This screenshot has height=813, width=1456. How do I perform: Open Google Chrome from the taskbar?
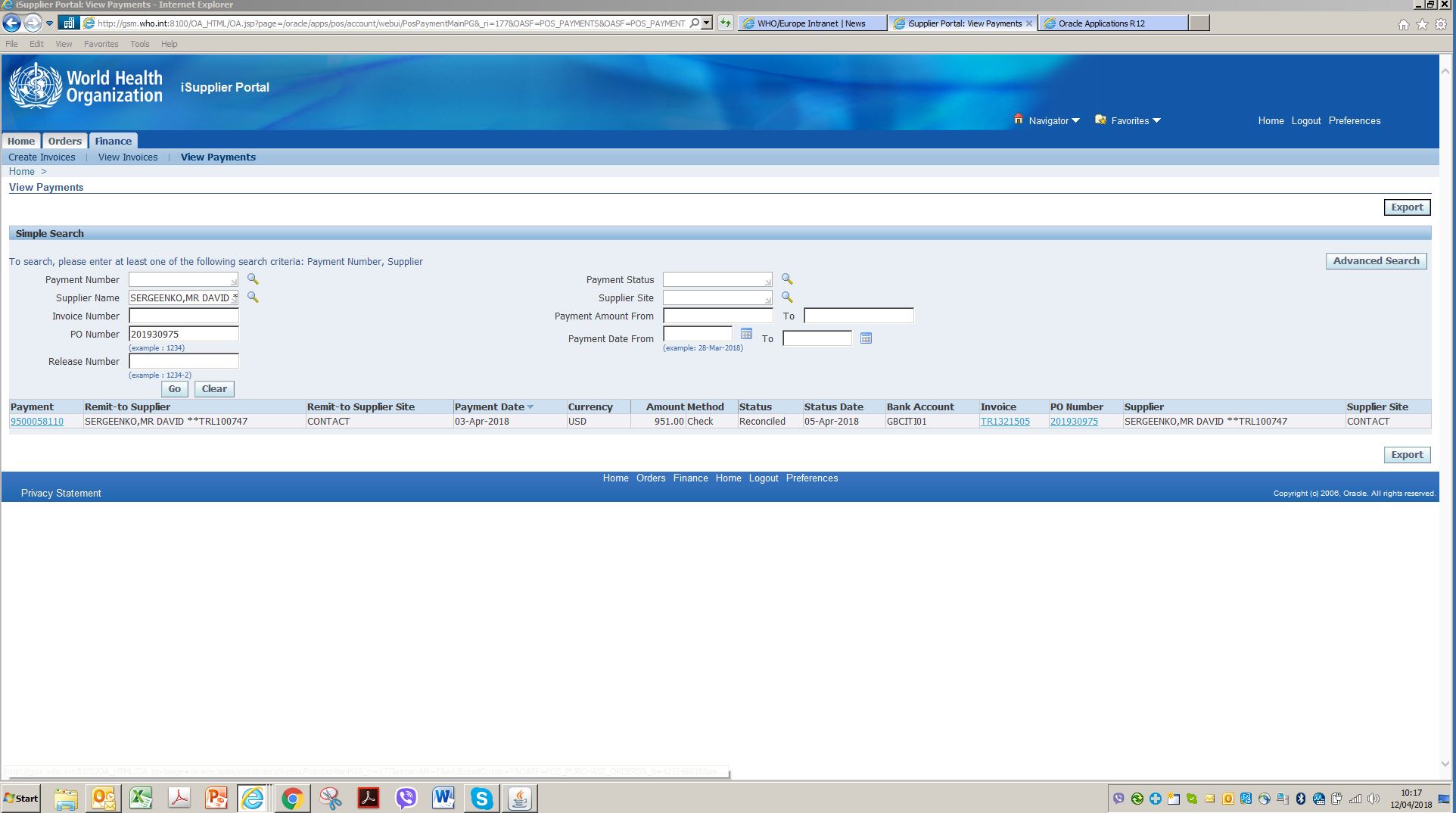tap(292, 798)
